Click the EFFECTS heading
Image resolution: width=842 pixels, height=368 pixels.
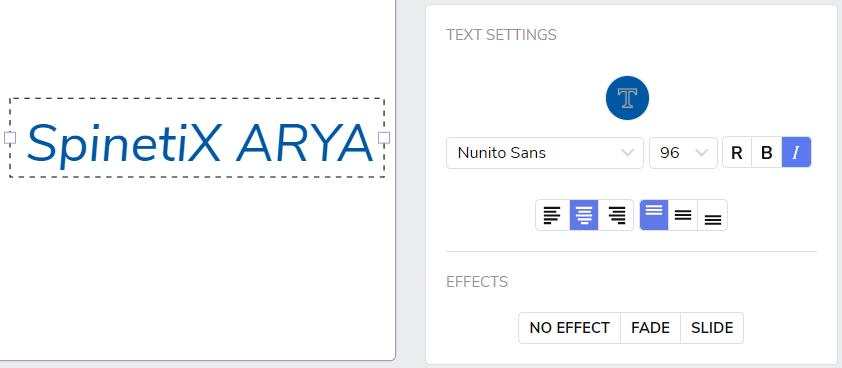[477, 282]
